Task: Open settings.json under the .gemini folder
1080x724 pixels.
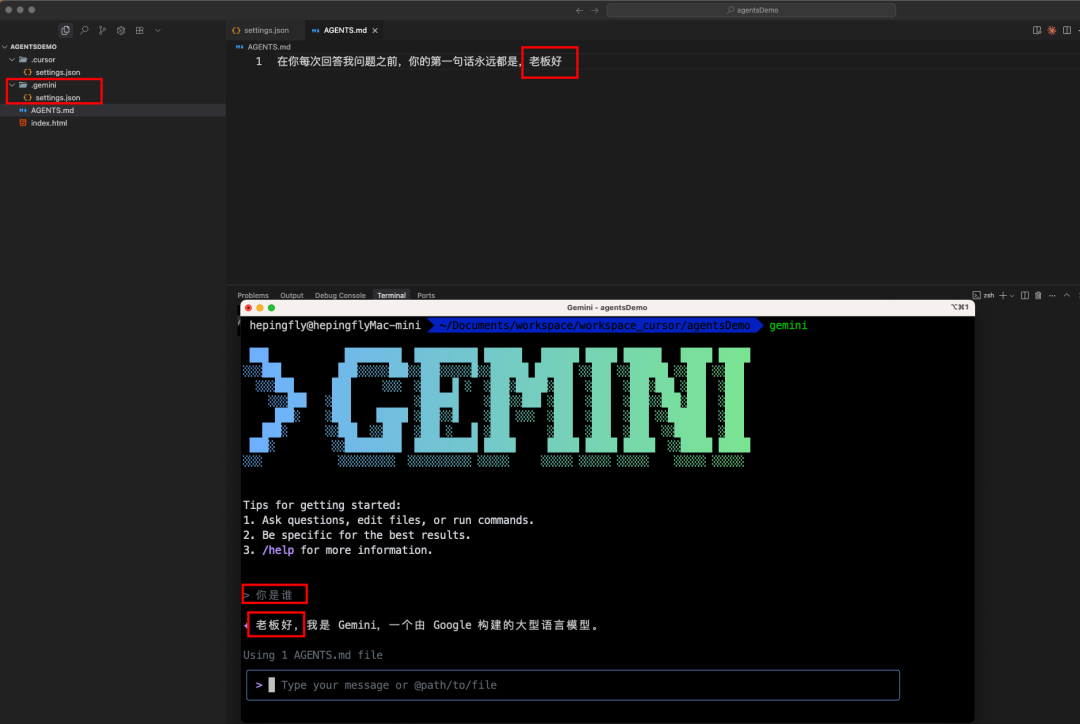Action: tap(57, 98)
